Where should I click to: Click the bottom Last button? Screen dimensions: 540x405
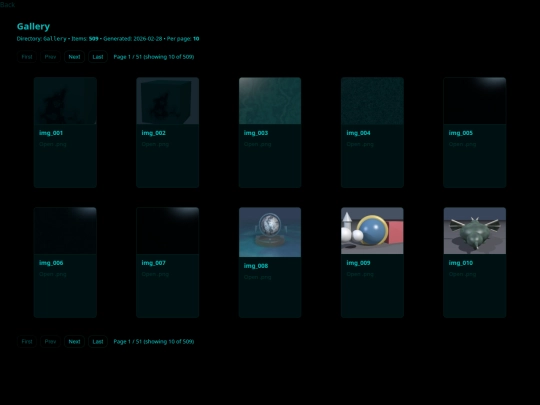click(98, 342)
